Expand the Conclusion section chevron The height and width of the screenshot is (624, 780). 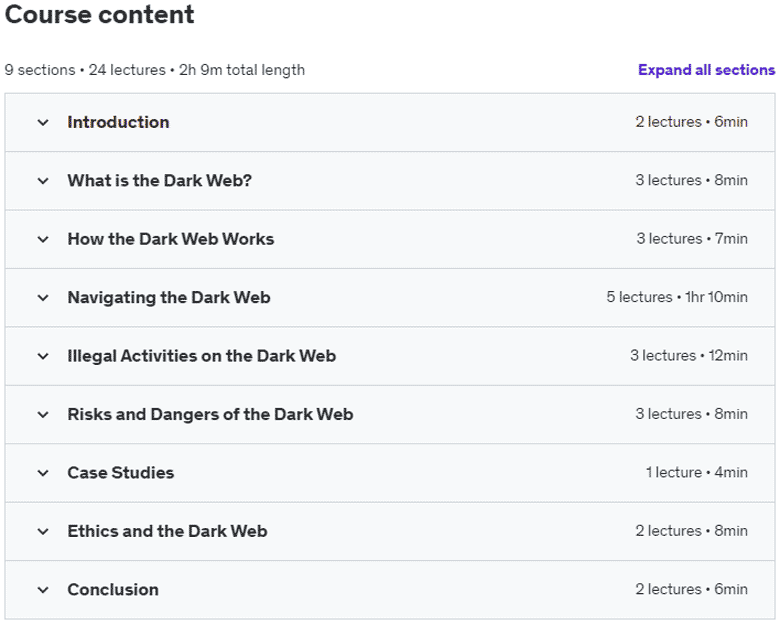point(43,590)
